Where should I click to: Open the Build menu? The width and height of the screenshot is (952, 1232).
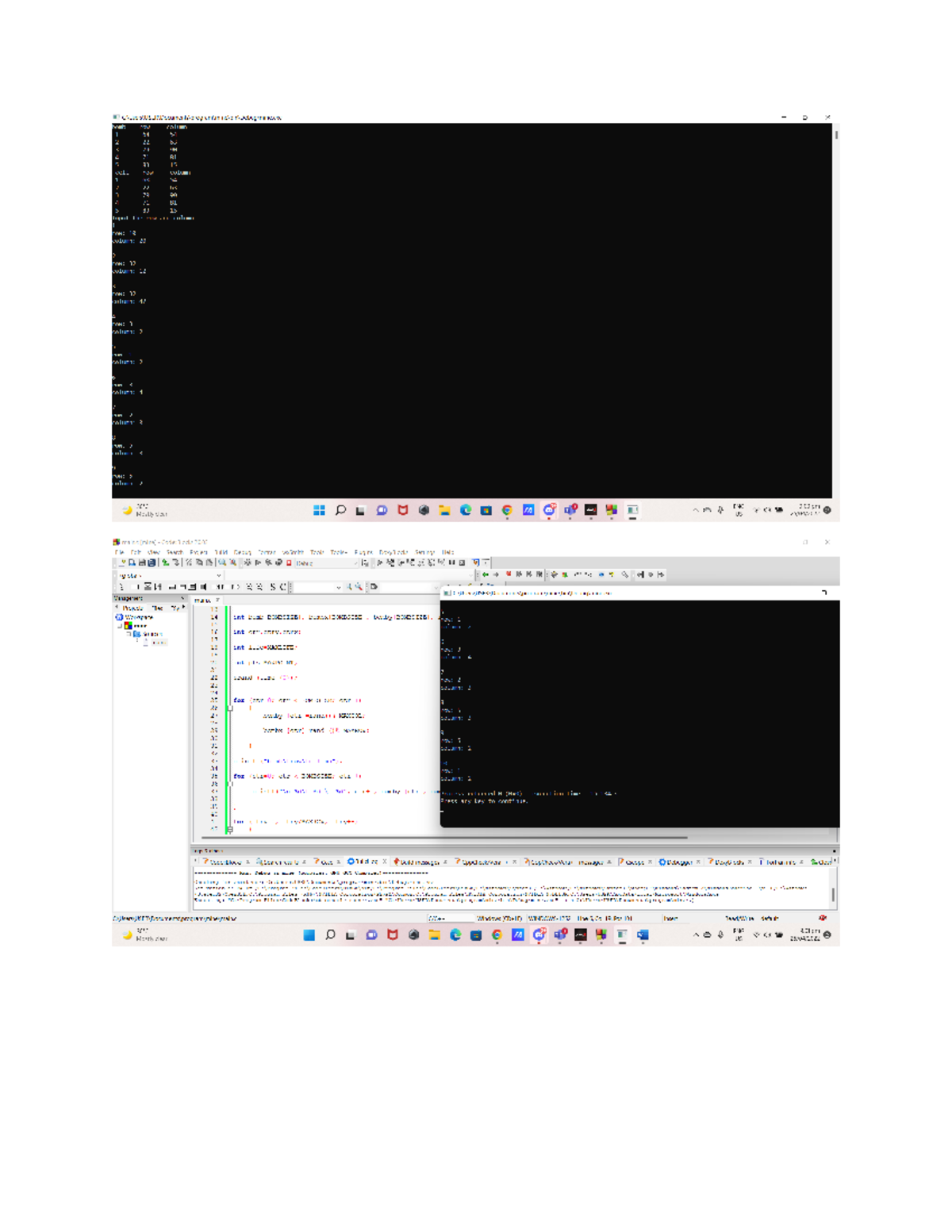click(221, 552)
